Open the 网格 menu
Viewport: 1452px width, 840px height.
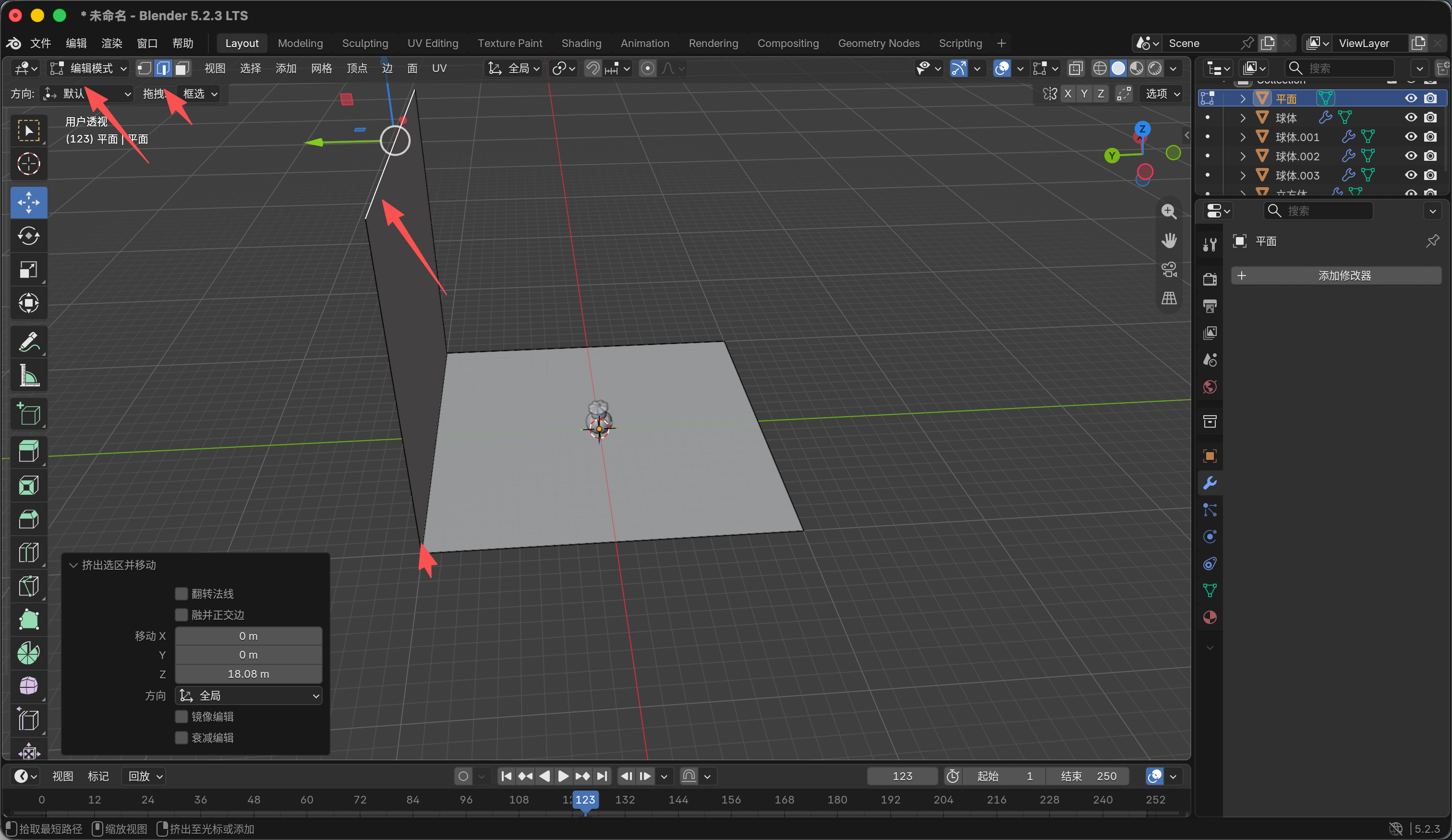click(321, 69)
